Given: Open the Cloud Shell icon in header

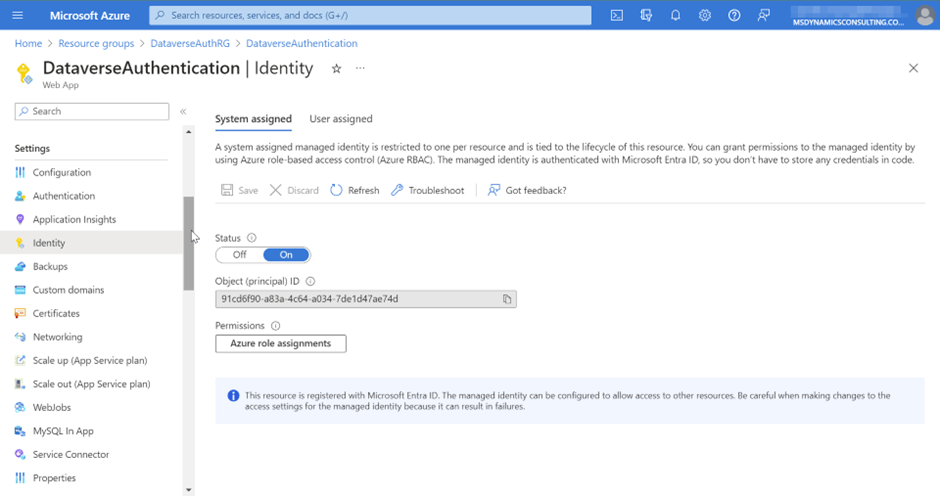Looking at the screenshot, I should [617, 16].
